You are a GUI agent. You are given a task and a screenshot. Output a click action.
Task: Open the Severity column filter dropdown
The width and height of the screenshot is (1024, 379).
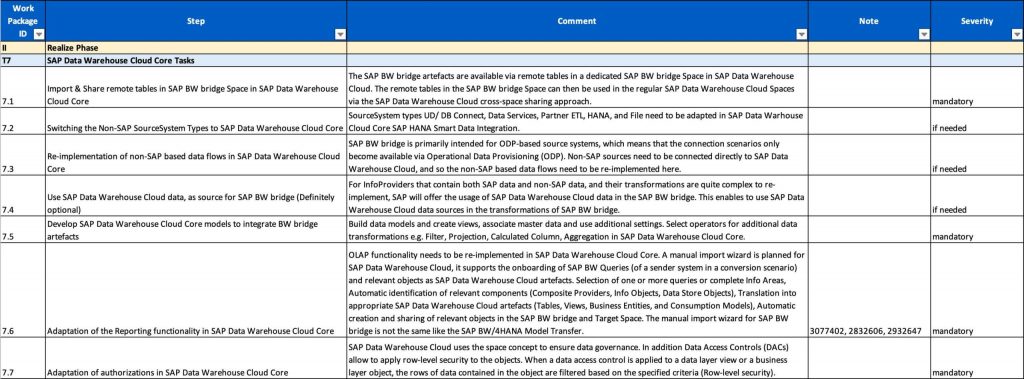(x=1016, y=34)
